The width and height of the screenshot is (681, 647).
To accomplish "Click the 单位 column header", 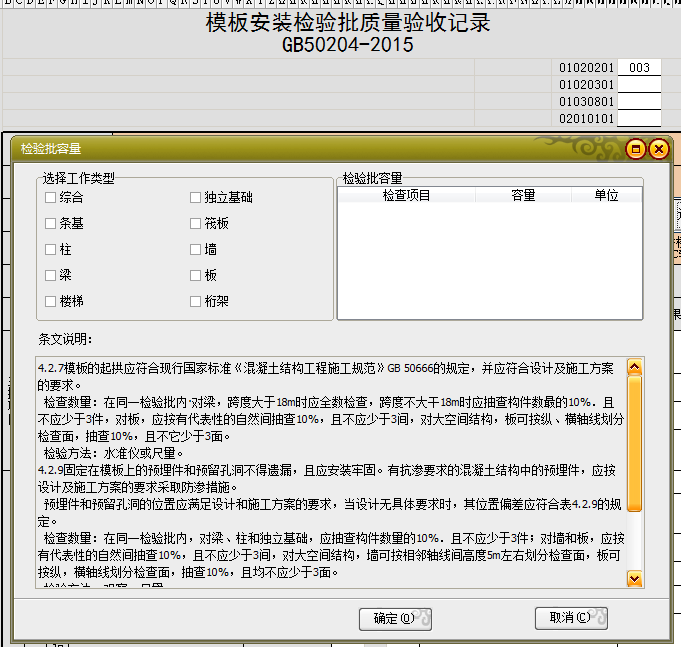I will [606, 196].
